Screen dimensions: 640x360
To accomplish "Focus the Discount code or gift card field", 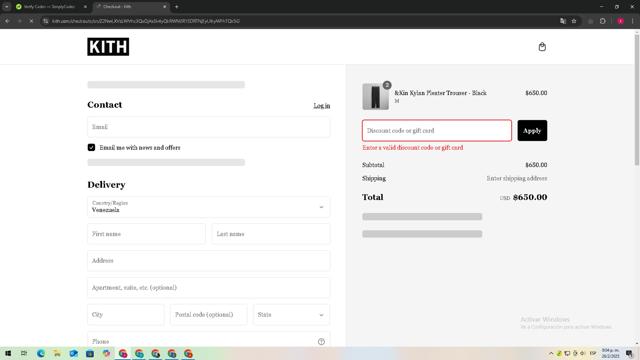I will click(437, 131).
